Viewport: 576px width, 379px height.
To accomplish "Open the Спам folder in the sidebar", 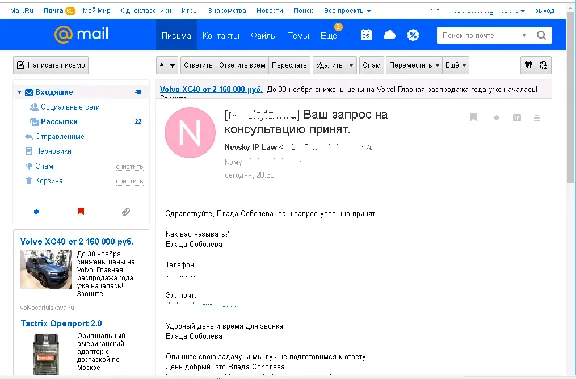I will (44, 166).
